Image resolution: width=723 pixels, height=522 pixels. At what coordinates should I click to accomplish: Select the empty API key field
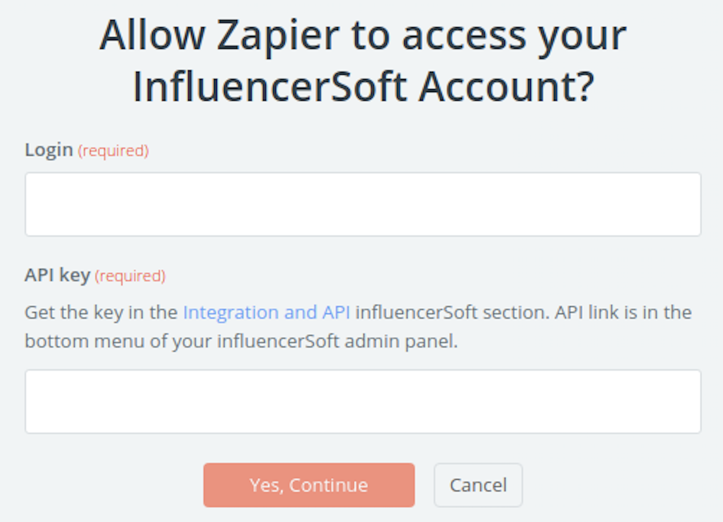click(362, 401)
